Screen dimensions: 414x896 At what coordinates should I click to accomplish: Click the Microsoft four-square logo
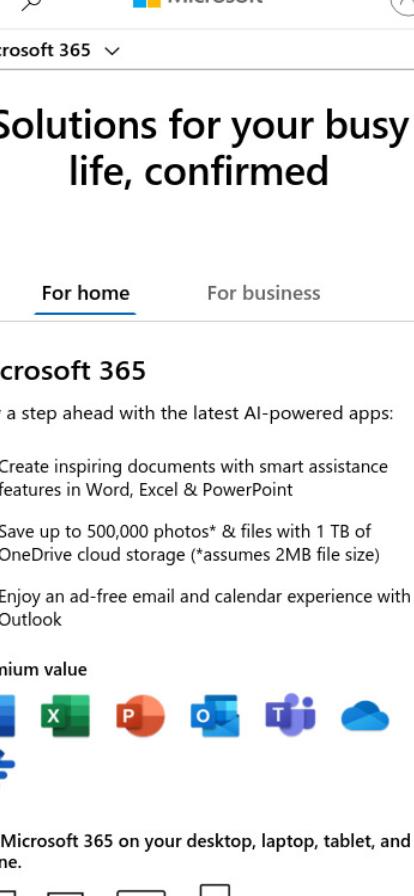pyautogui.click(x=147, y=3)
